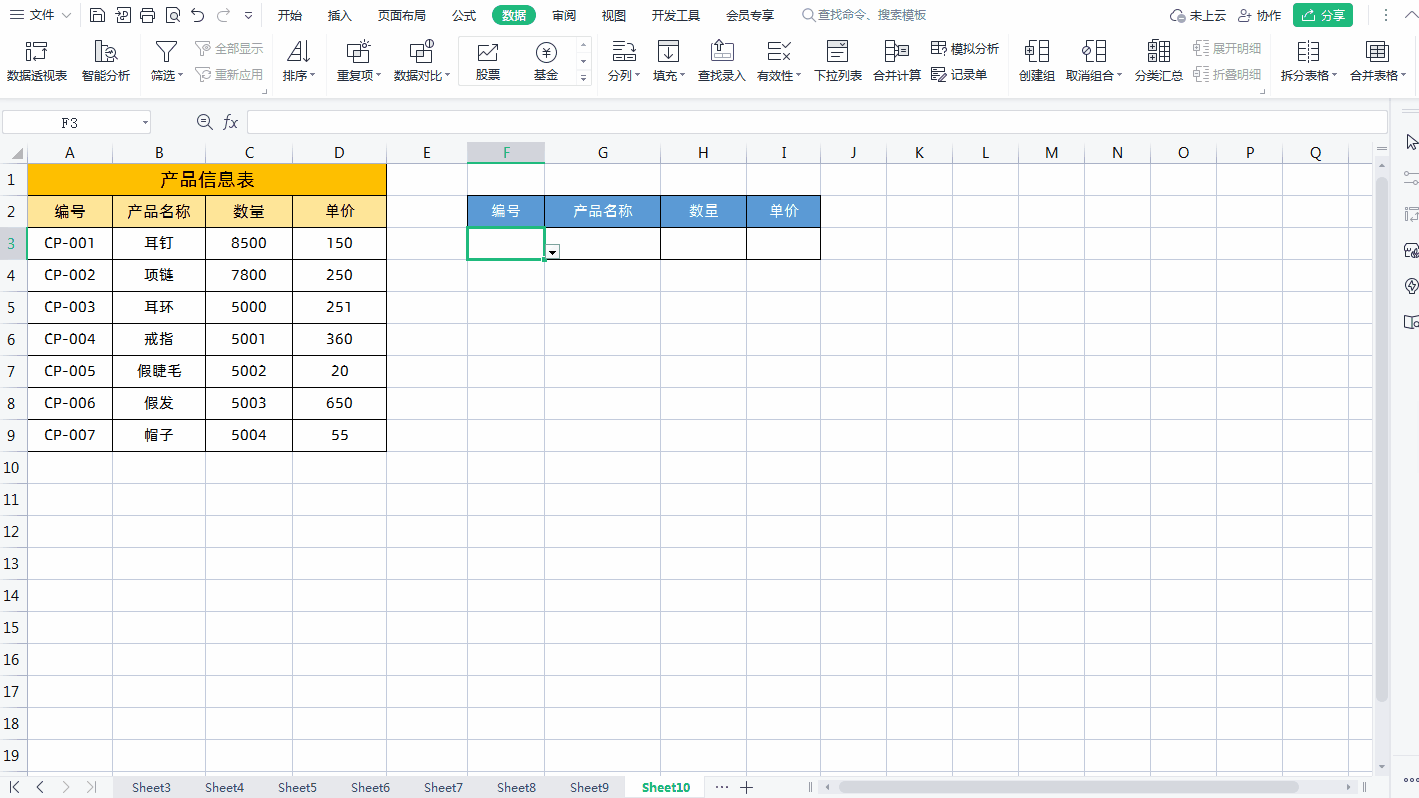This screenshot has width=1419, height=798.
Task: Launch 智能分析 smart analysis
Action: (x=106, y=62)
